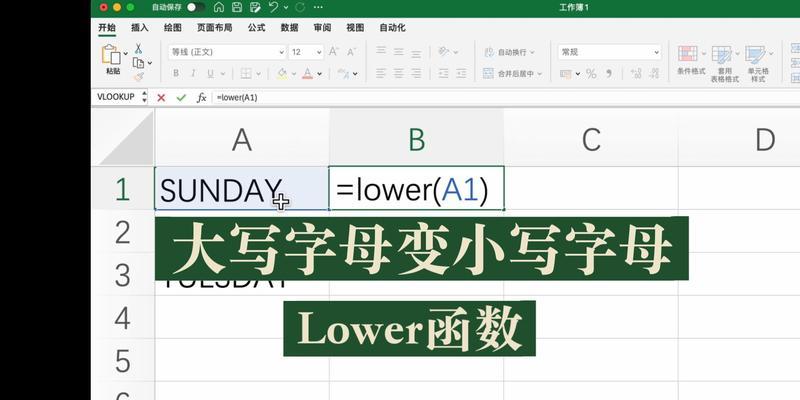Viewport: 800px width, 400px height.
Task: Align text to bottom
Action: coord(416,52)
